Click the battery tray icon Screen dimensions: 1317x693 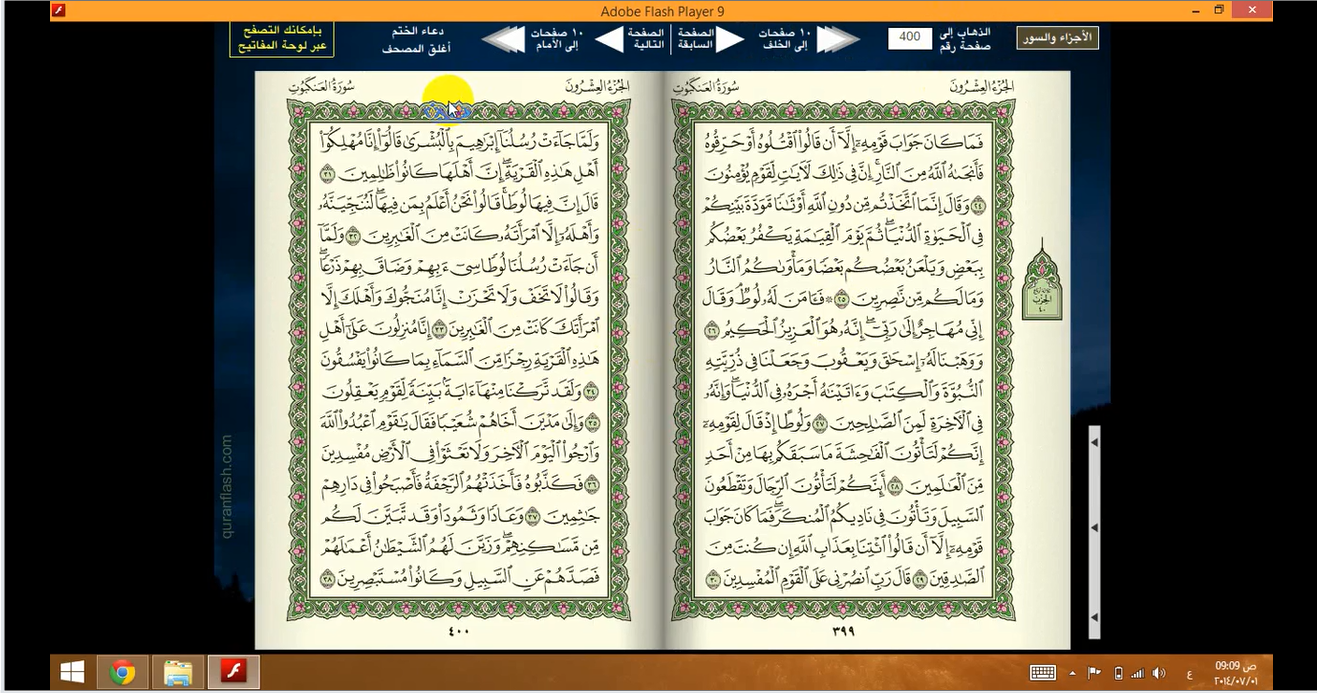coord(1118,673)
